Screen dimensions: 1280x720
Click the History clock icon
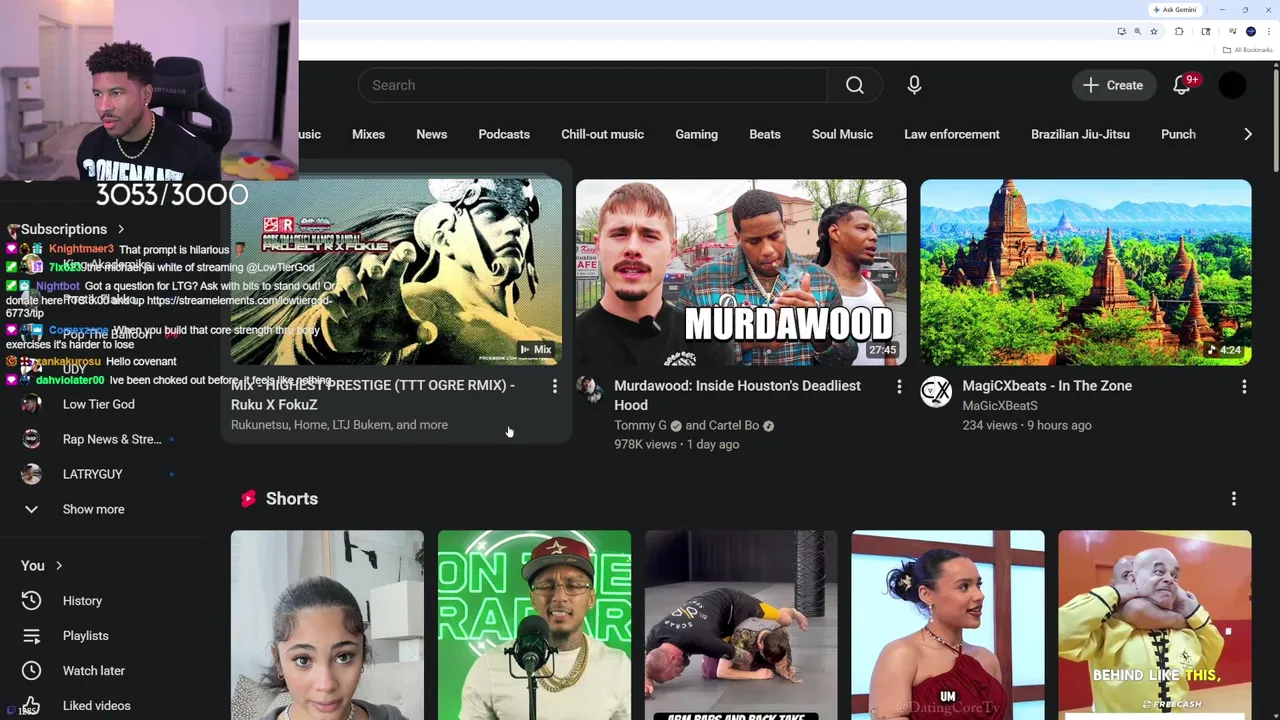tap(31, 601)
